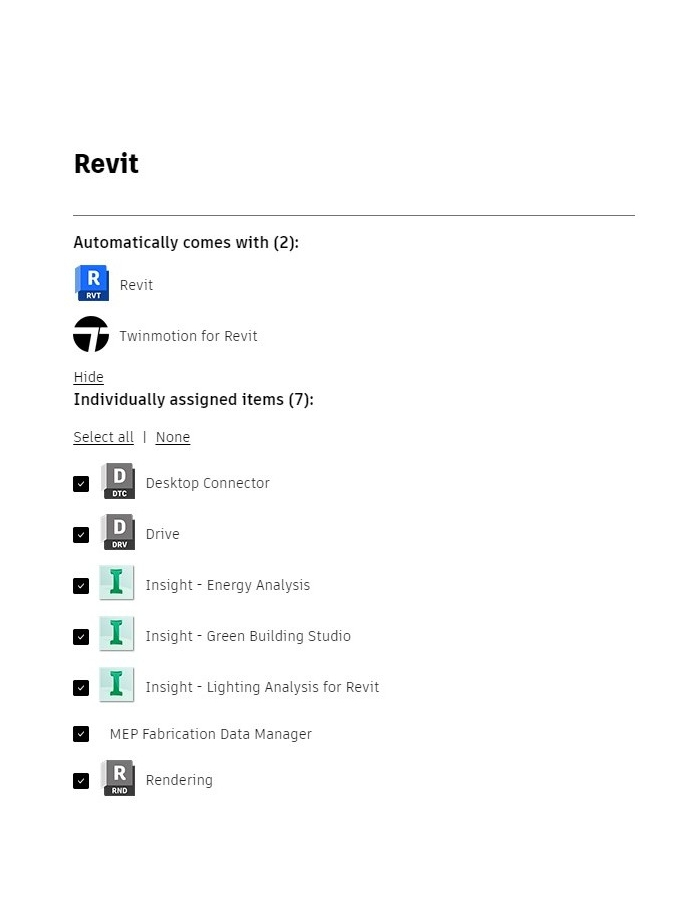The width and height of the screenshot is (691, 922).
Task: Click the 'Rendering' label
Action: 179,780
